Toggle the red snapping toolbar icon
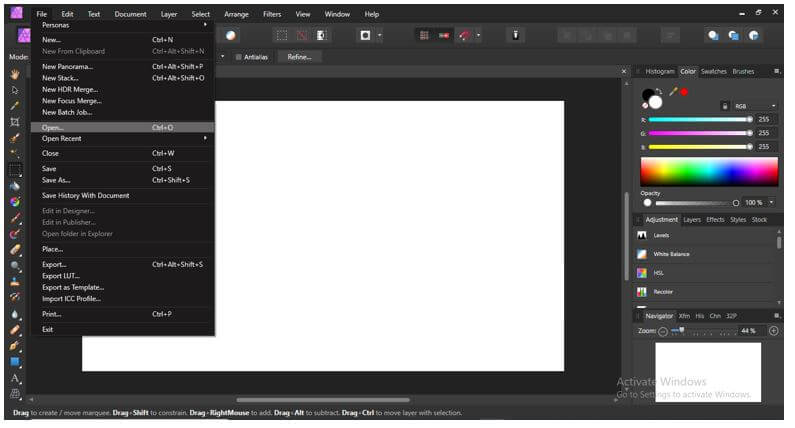The width and height of the screenshot is (795, 428). point(444,35)
